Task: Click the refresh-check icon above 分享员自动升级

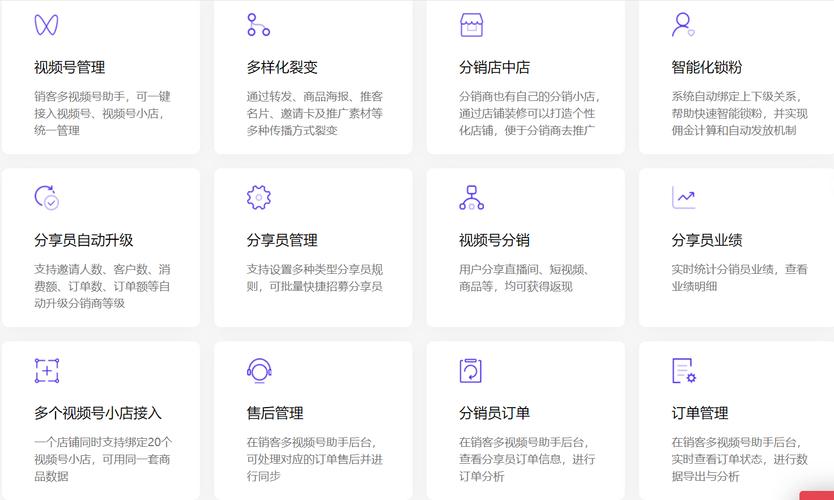Action: [47, 197]
